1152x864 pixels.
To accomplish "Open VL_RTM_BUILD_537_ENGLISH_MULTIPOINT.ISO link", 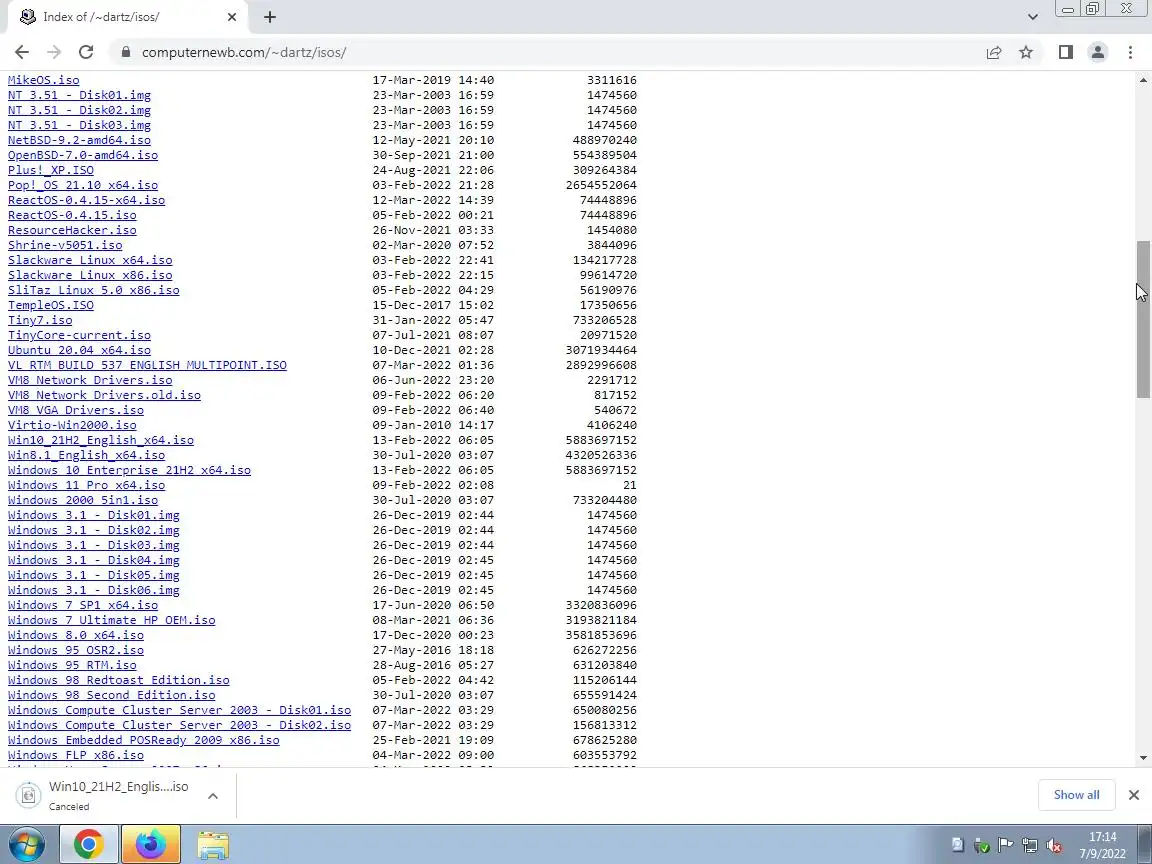I will pos(147,365).
